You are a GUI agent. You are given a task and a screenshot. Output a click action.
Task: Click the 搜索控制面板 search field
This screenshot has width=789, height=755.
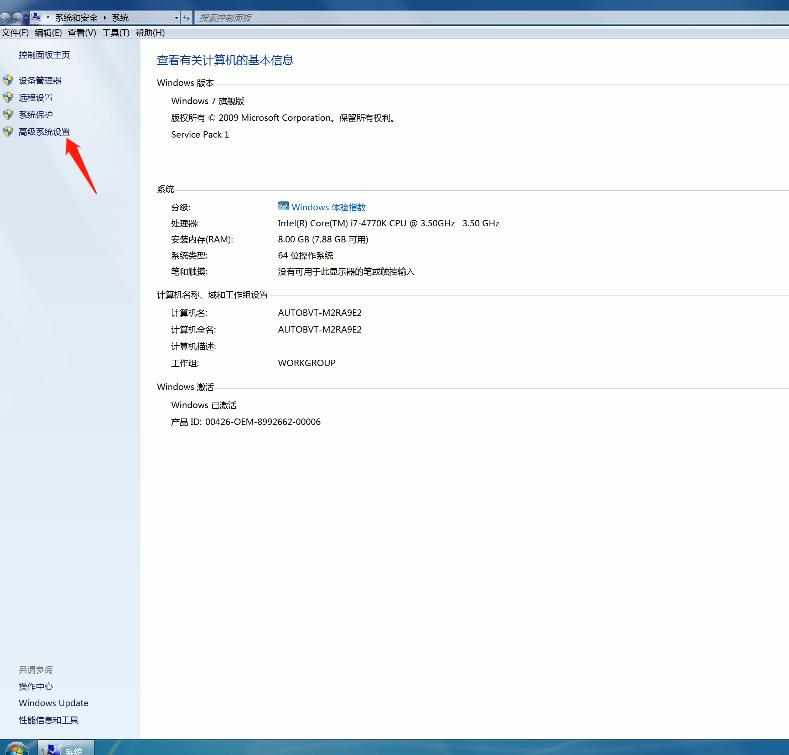[x=491, y=18]
